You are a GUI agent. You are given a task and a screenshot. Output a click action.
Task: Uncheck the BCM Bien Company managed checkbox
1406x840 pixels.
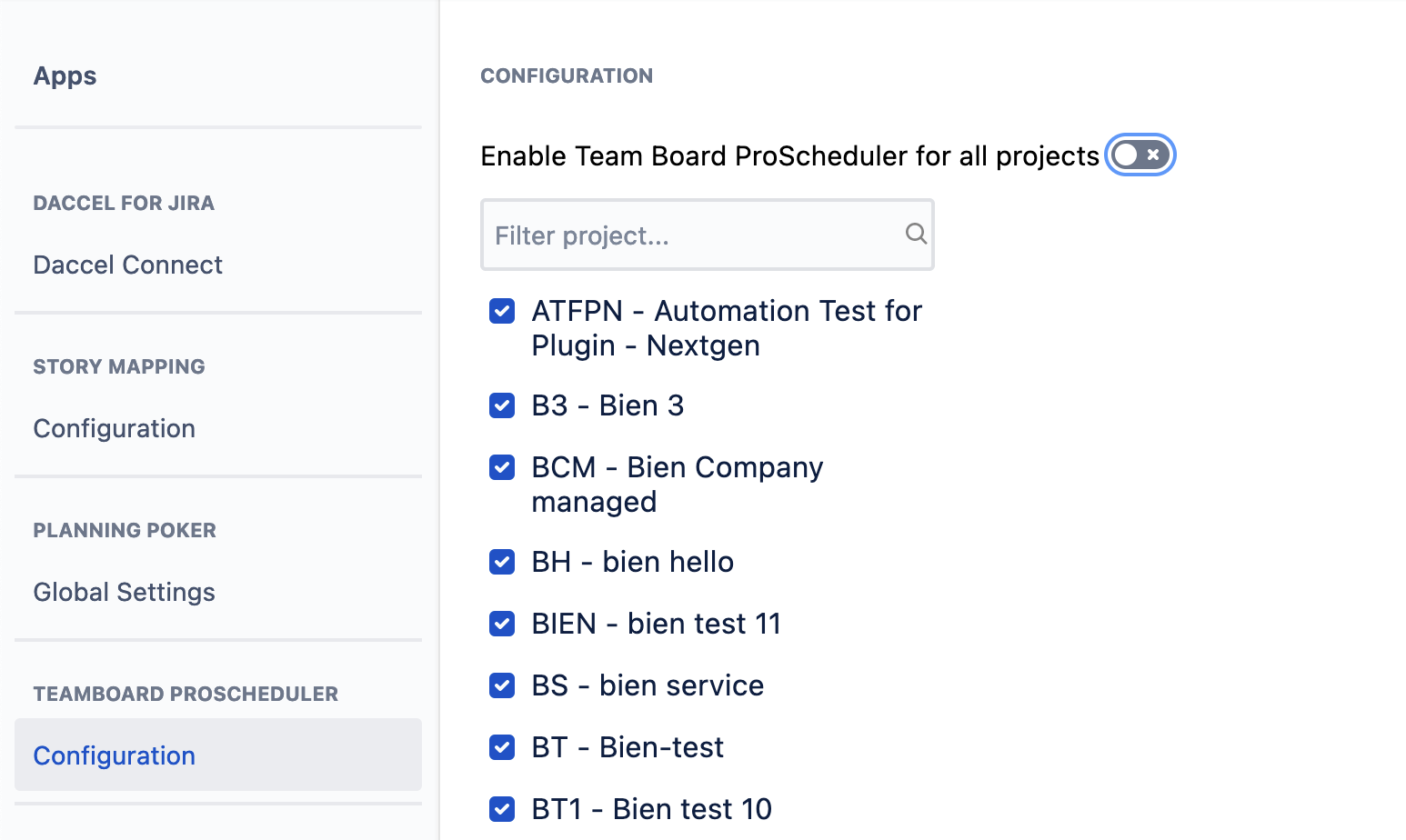502,467
